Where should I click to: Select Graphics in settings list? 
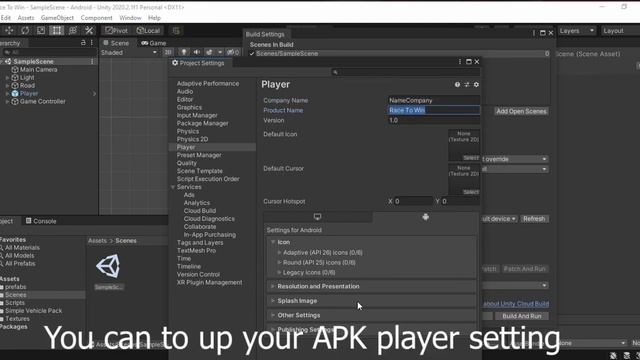point(189,107)
